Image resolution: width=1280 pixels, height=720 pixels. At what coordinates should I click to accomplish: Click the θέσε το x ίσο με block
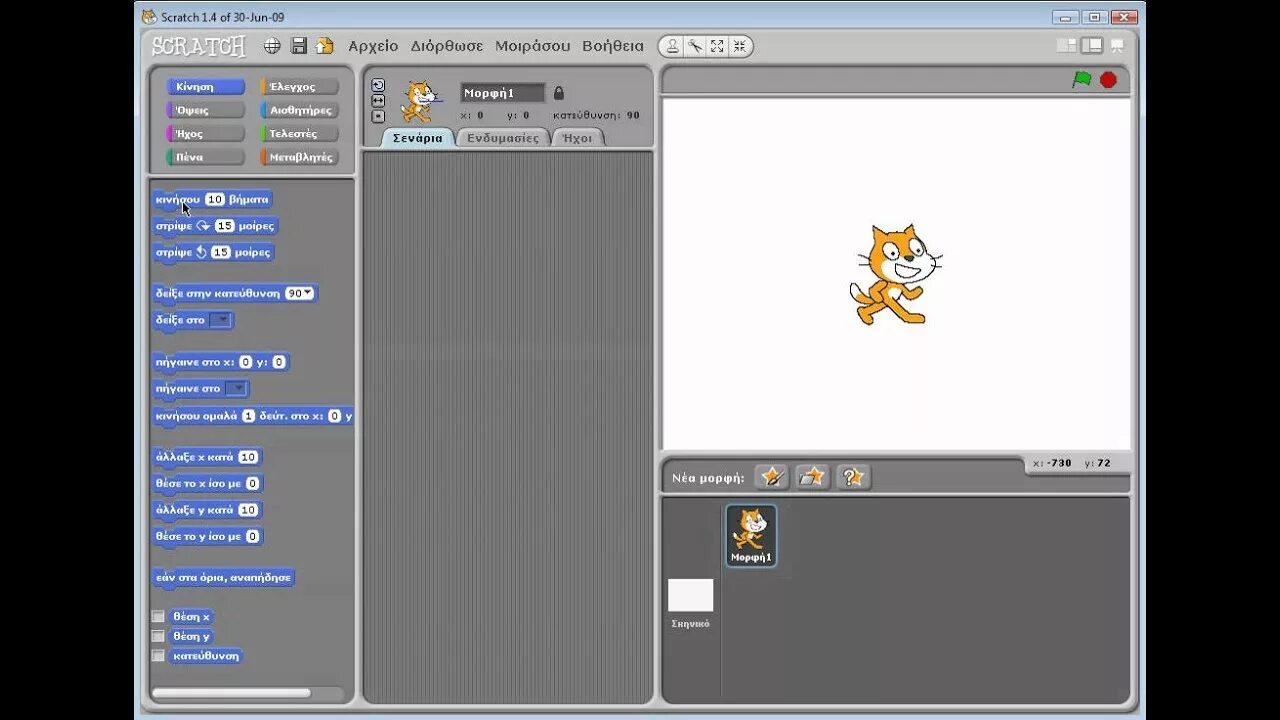(208, 483)
